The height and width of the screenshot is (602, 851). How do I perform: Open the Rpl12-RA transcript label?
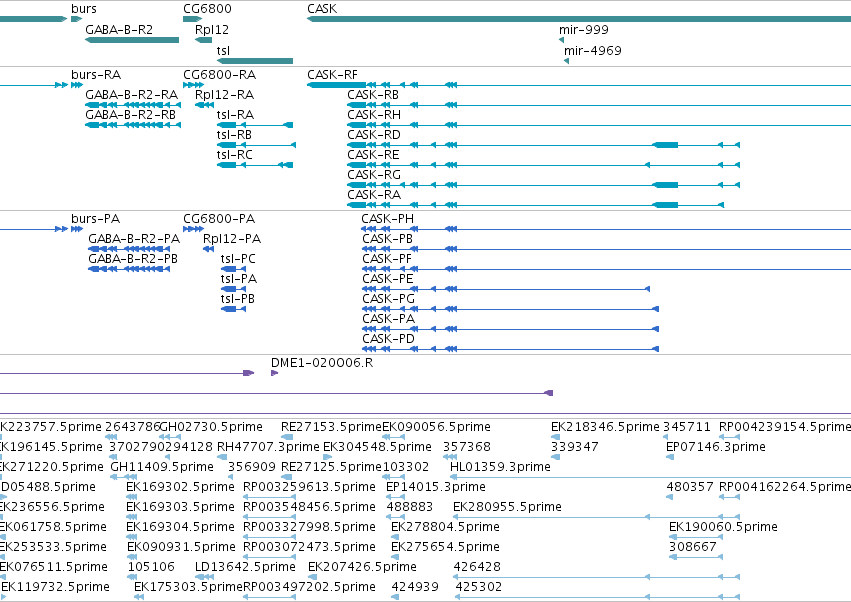click(x=224, y=95)
